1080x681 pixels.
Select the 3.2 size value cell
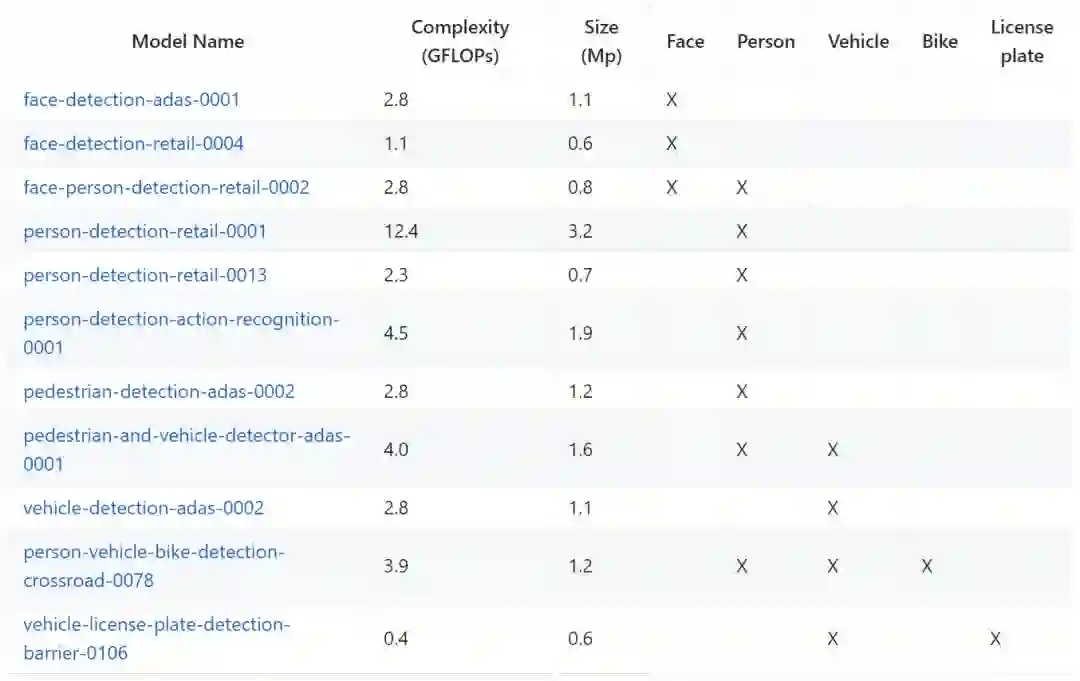click(x=580, y=232)
